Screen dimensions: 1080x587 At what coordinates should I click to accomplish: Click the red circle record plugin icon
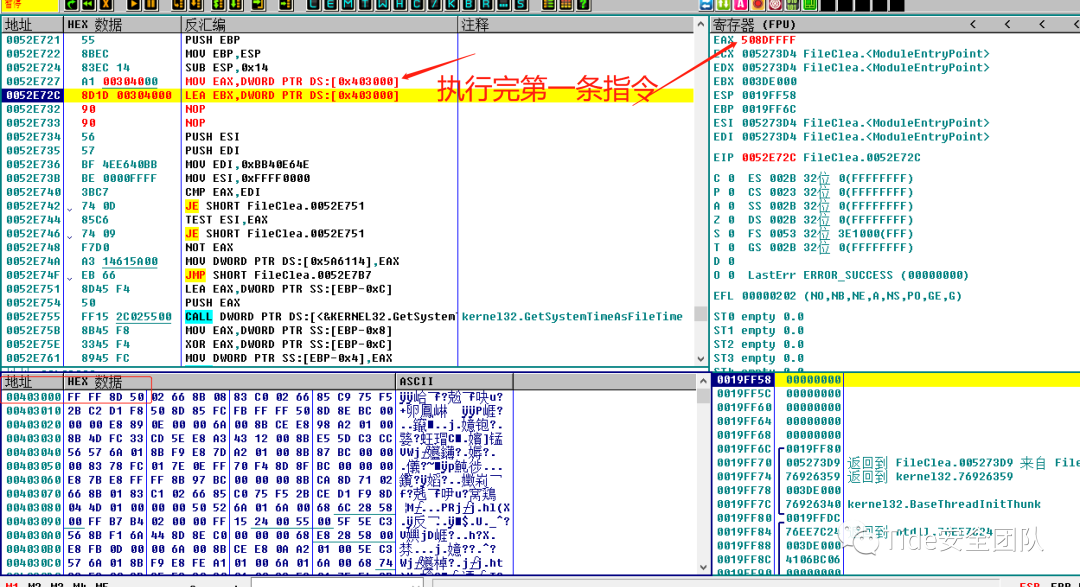coord(758,5)
